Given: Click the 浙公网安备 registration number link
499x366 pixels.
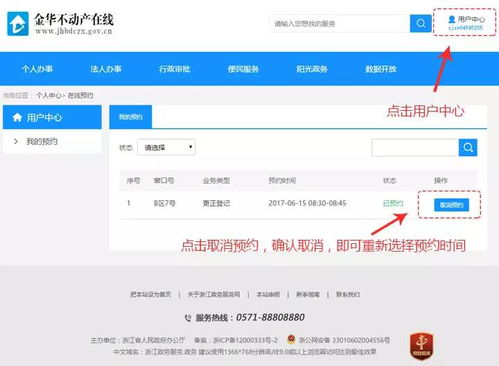Looking at the screenshot, I should coord(344,340).
